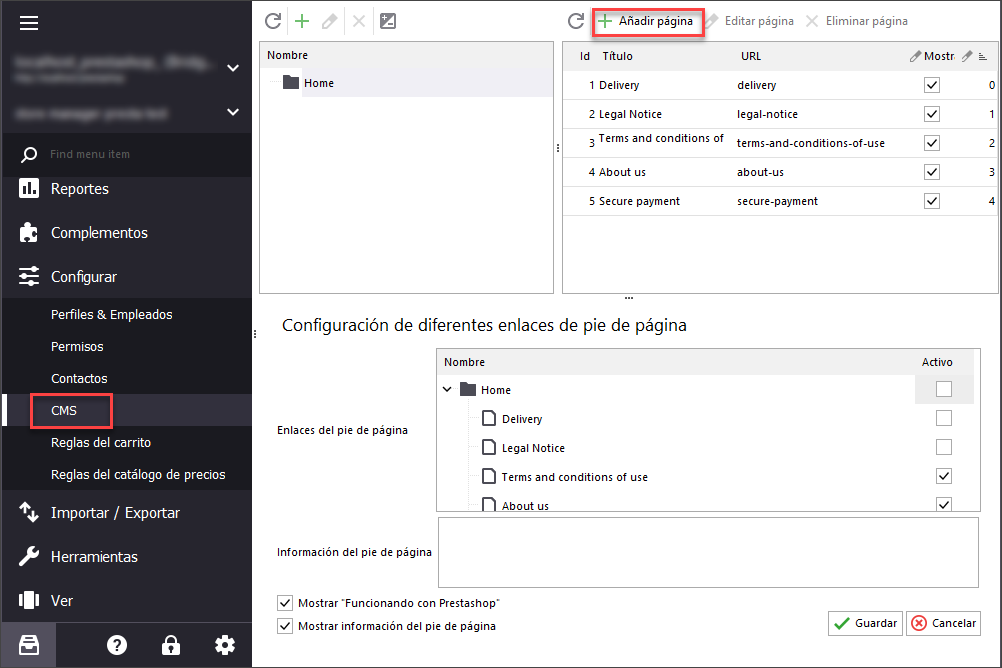Toggle Mostrar checkbox for Legal Notice page
The image size is (1002, 668).
click(932, 114)
